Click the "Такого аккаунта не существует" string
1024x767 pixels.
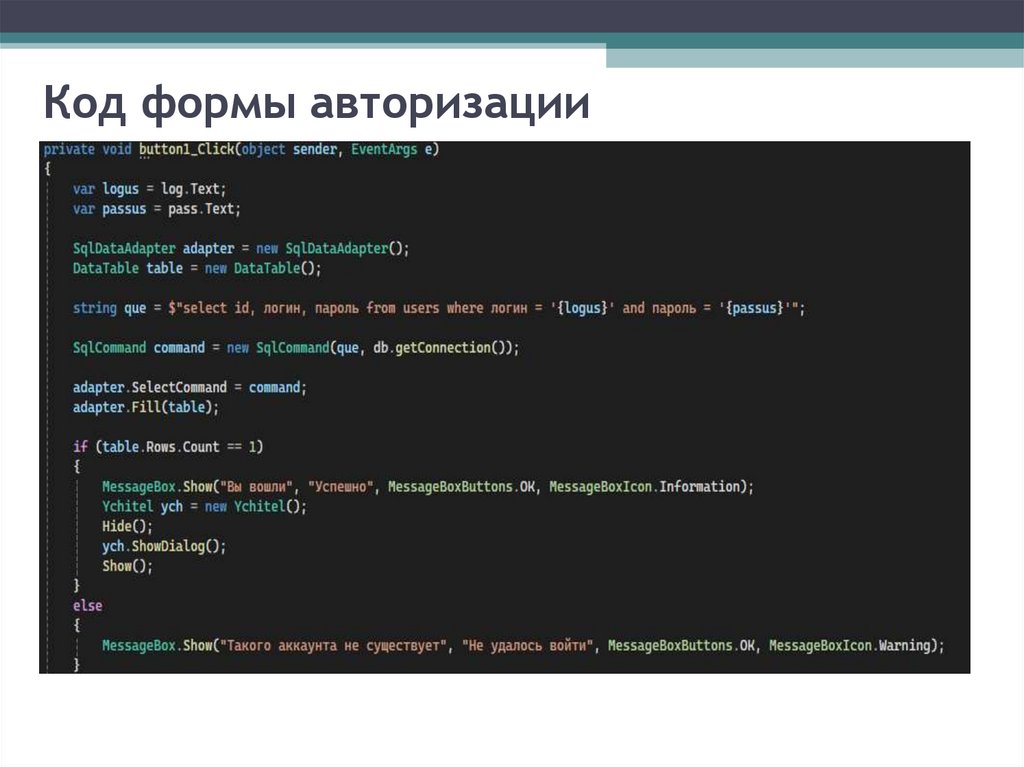[x=336, y=645]
